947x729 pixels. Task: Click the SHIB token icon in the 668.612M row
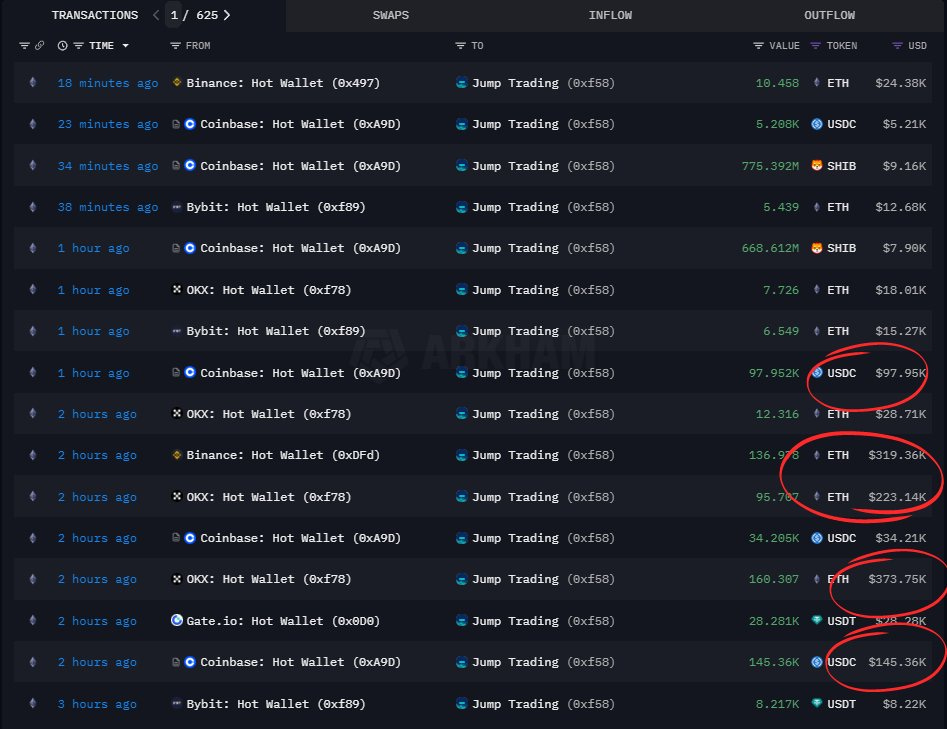(817, 248)
